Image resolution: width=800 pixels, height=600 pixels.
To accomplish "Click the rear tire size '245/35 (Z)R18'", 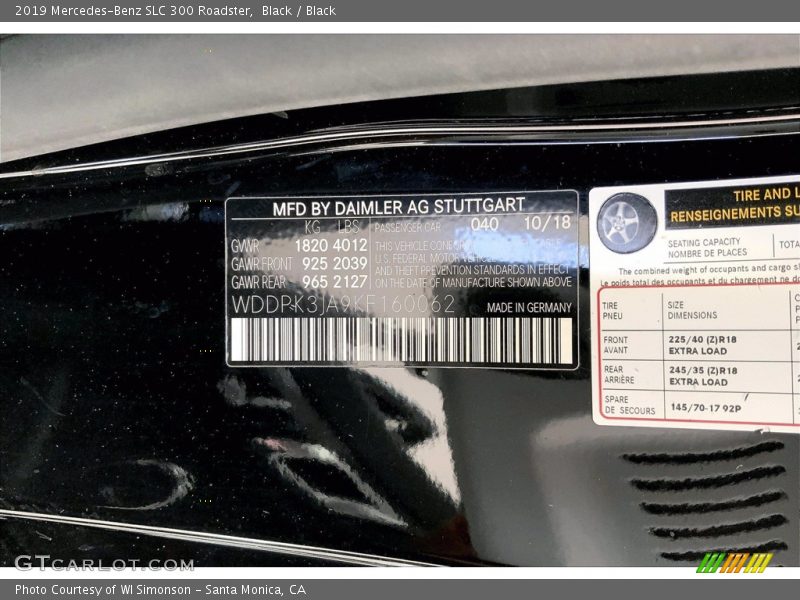I will (703, 370).
